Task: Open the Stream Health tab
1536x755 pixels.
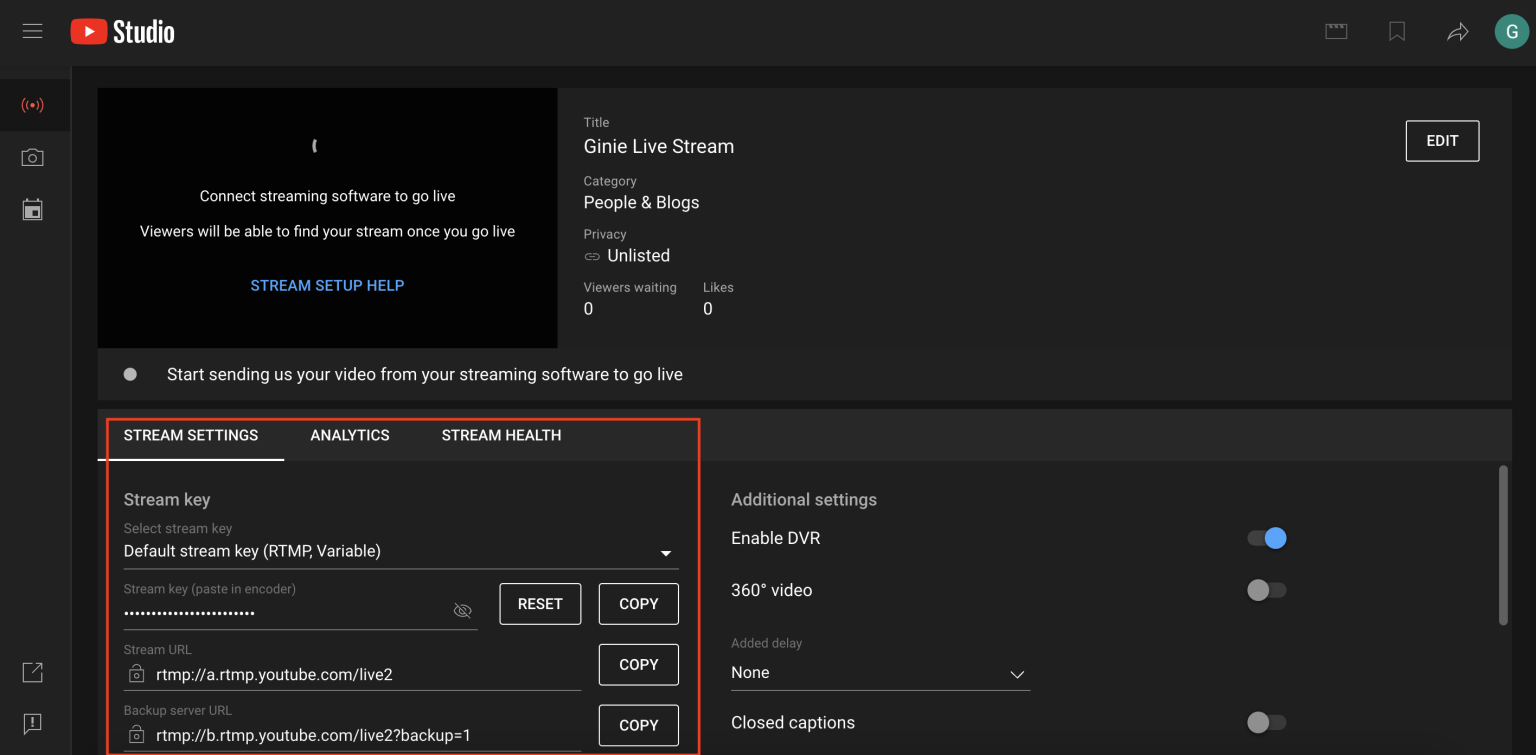Action: pyautogui.click(x=501, y=435)
